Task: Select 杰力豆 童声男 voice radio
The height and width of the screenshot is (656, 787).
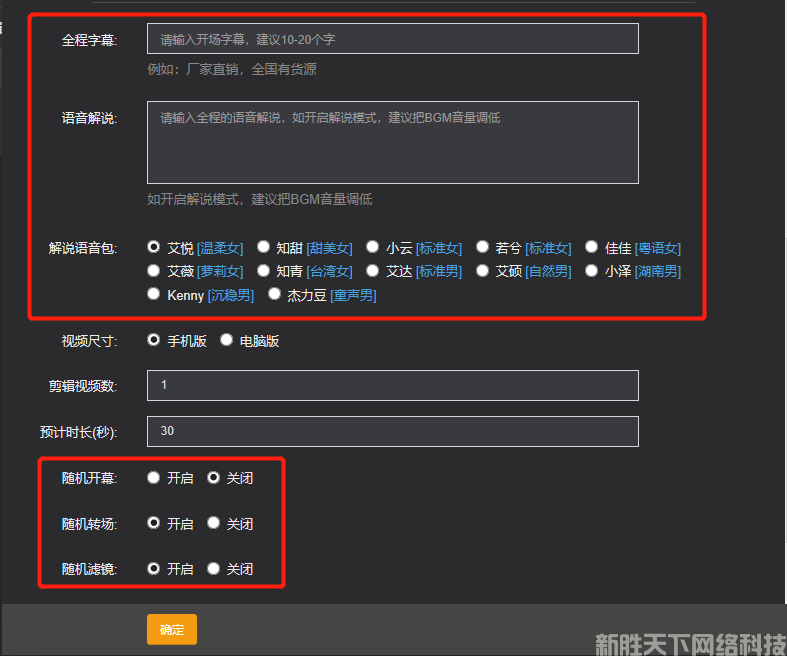Action: click(274, 295)
